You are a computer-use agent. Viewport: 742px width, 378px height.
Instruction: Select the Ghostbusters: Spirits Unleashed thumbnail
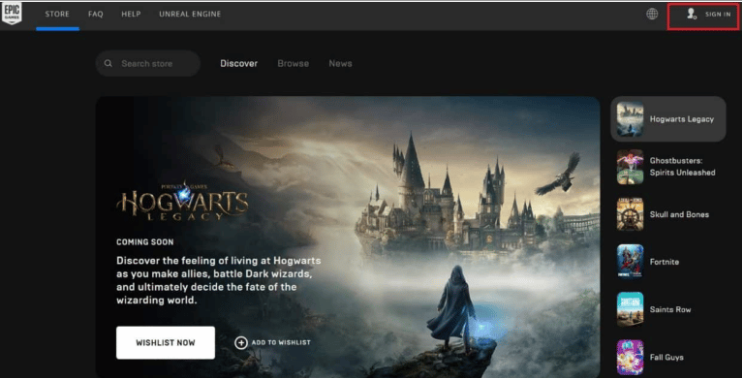(630, 167)
